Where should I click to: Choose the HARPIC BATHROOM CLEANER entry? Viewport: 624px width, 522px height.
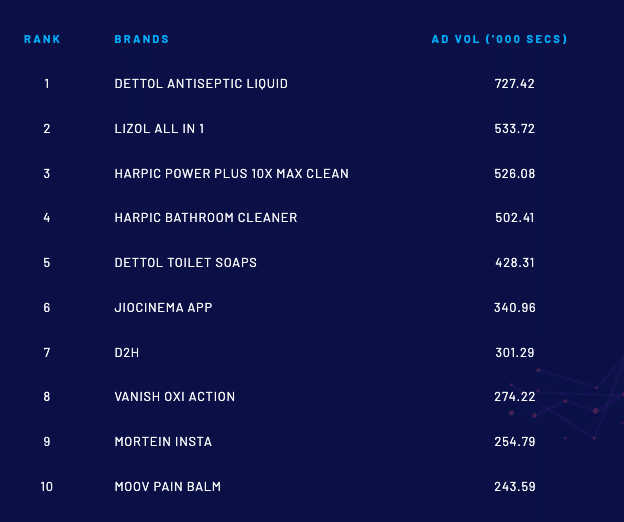click(206, 218)
